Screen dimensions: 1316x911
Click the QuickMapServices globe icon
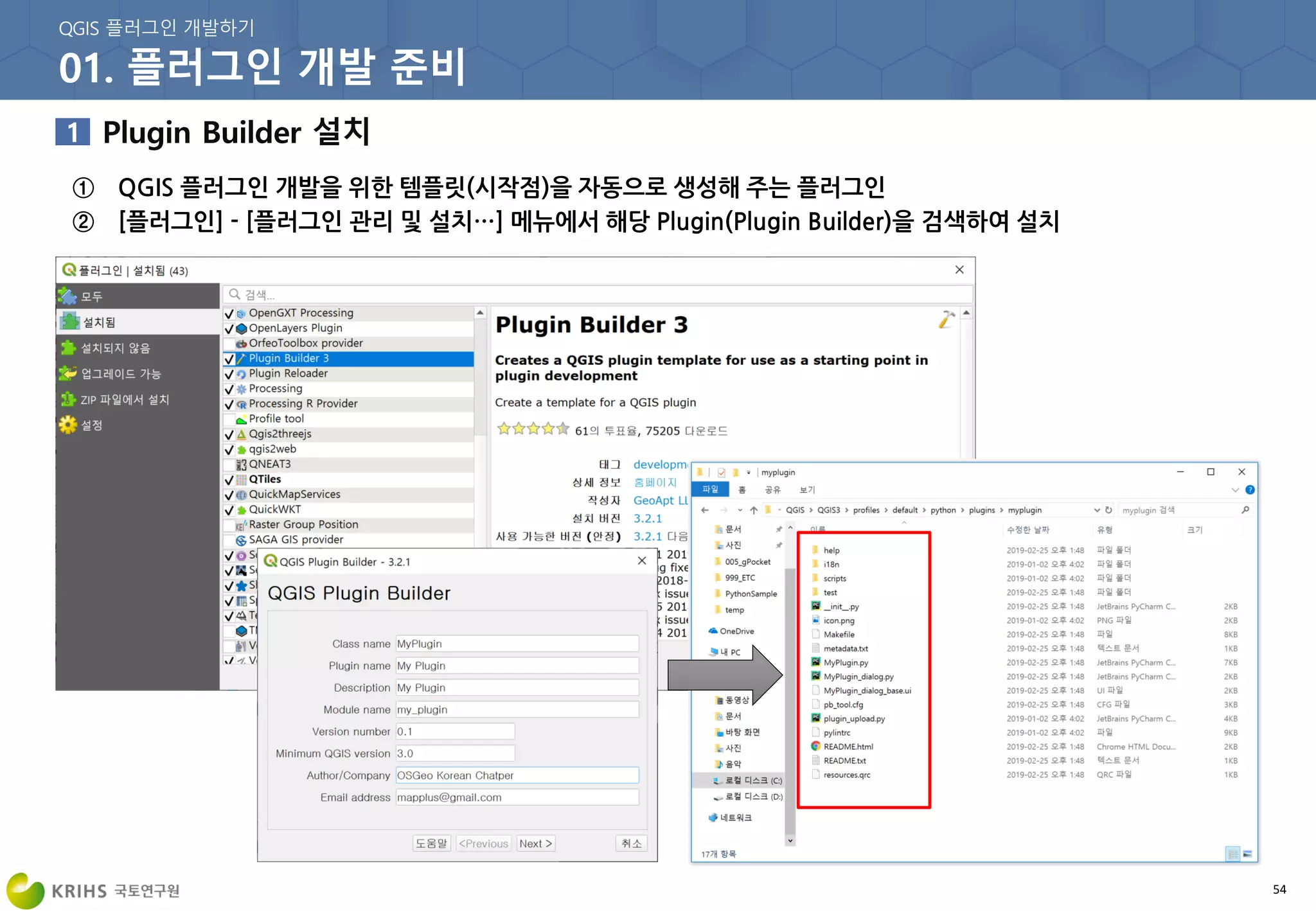pos(242,495)
